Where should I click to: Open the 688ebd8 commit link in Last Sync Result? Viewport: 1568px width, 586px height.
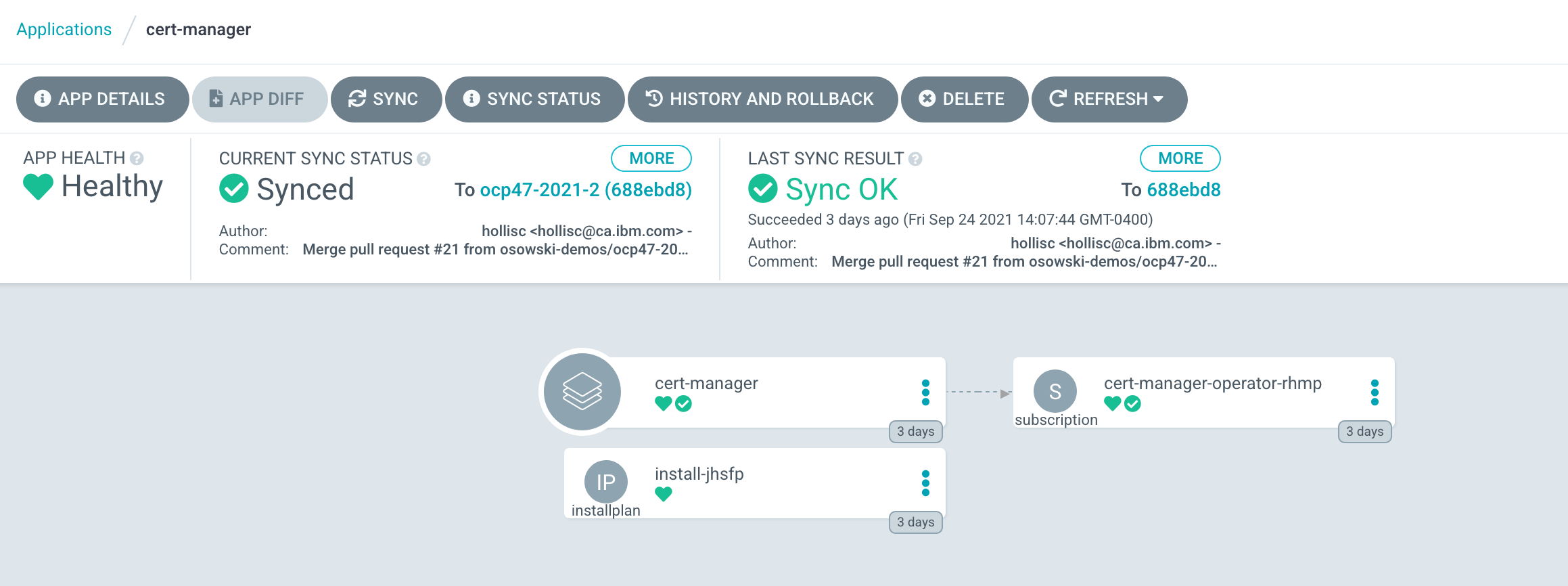(x=1184, y=190)
